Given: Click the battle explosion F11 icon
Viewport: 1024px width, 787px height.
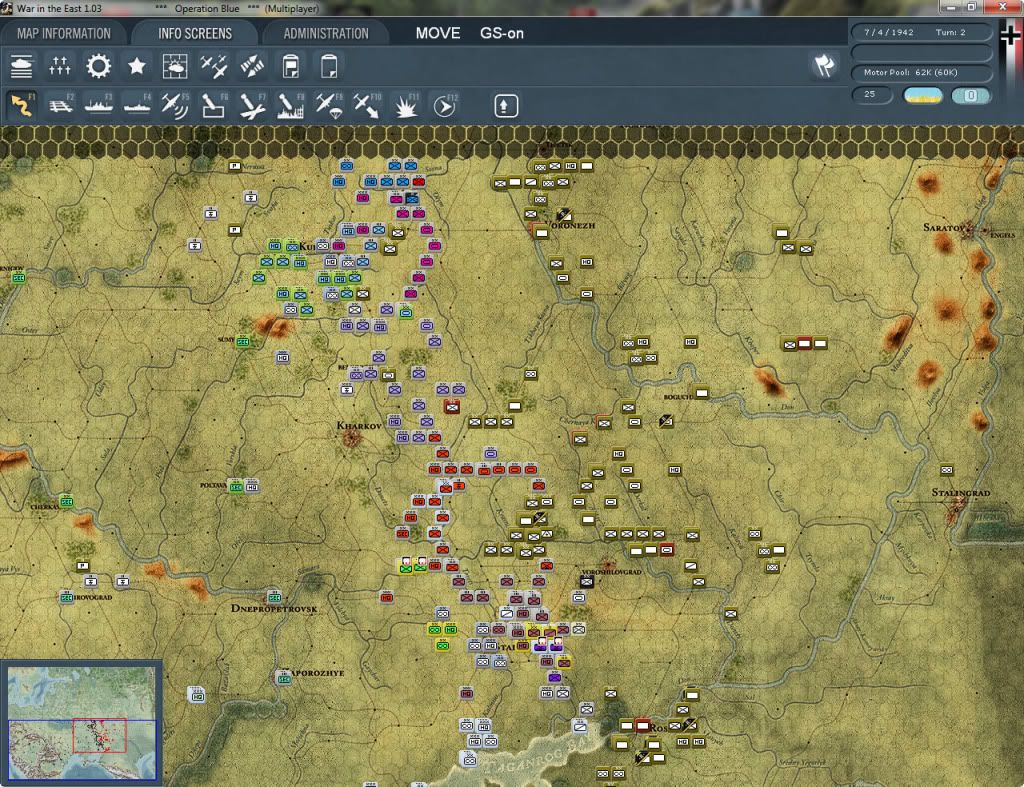Looking at the screenshot, I should click(x=406, y=106).
